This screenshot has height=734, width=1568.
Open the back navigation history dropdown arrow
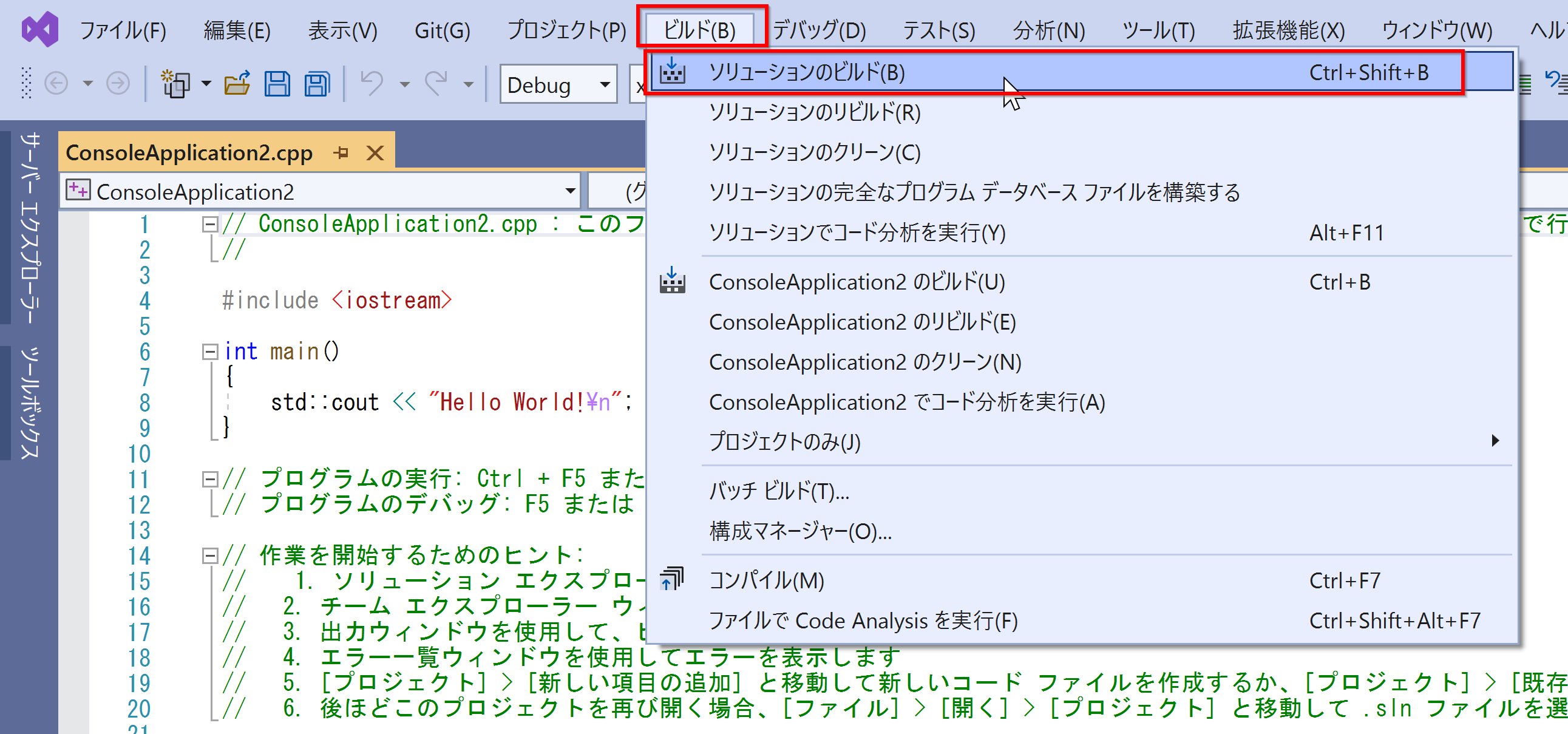point(87,83)
